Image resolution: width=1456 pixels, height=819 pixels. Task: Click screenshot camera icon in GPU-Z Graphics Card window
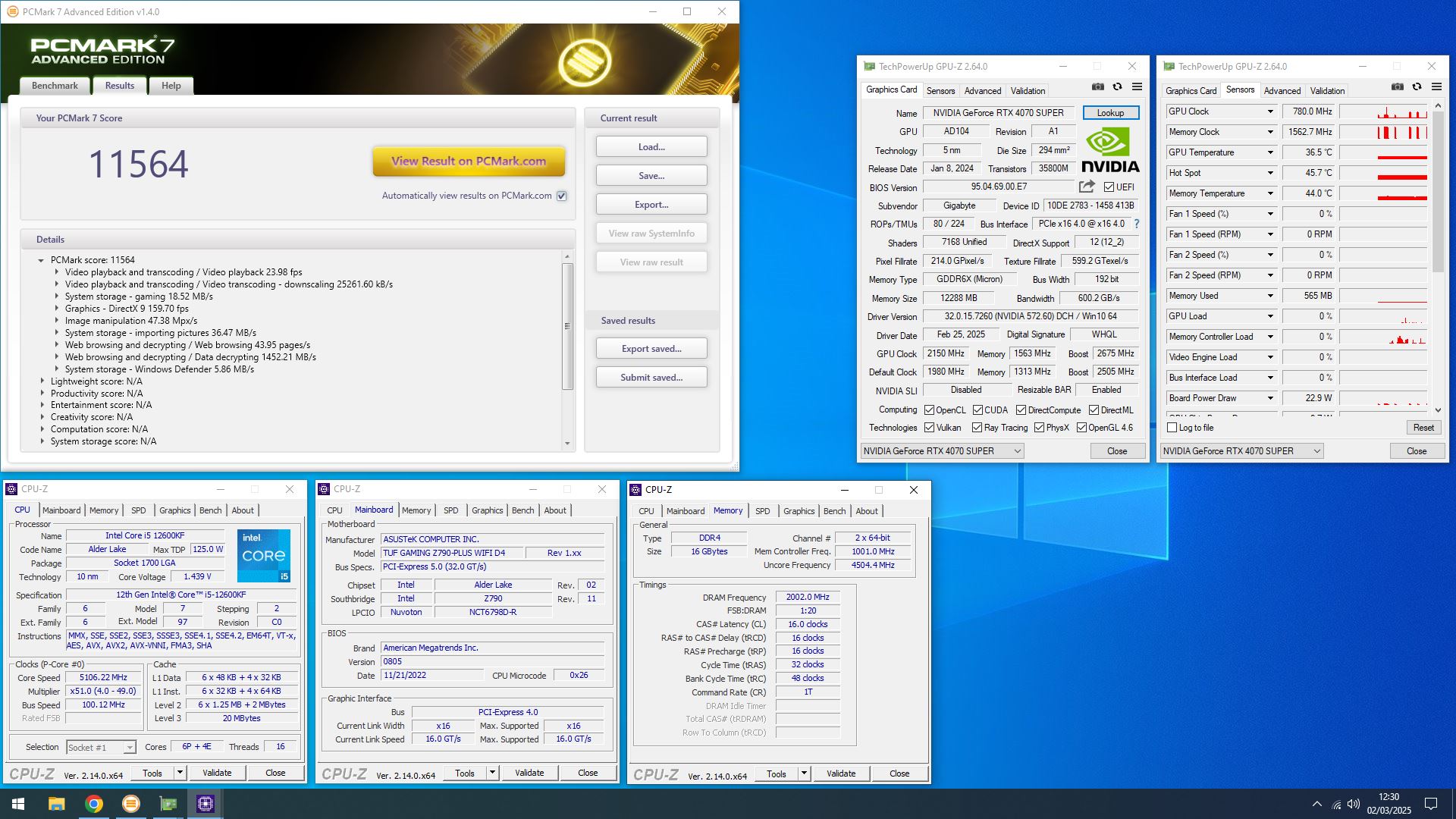click(x=1097, y=87)
